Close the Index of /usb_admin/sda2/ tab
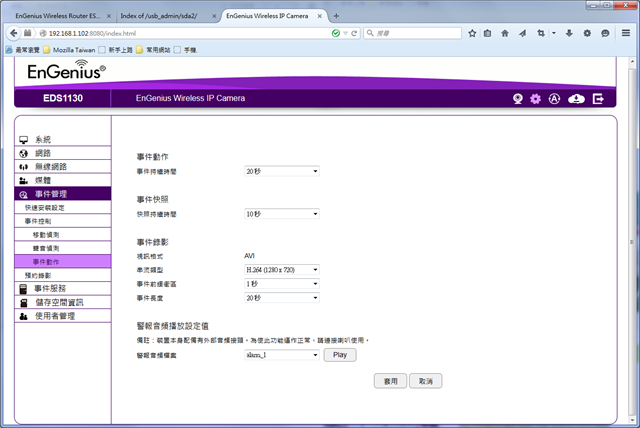The width and height of the screenshot is (640, 428). (x=214, y=16)
